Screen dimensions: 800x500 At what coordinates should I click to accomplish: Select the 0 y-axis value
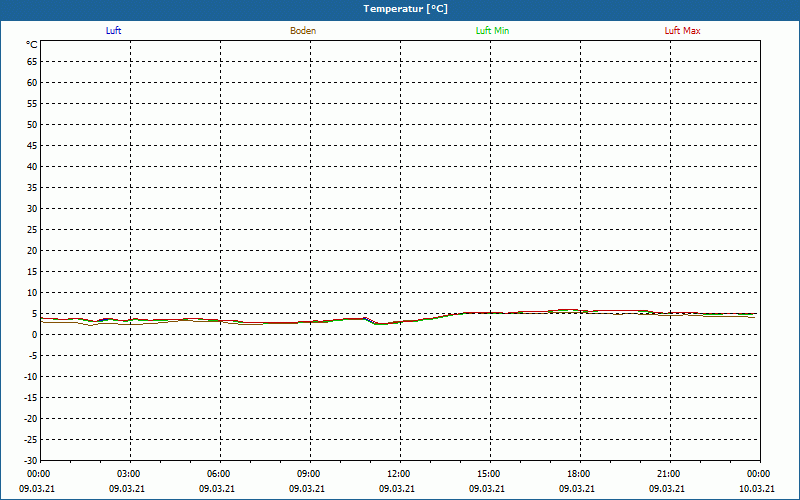(x=35, y=335)
